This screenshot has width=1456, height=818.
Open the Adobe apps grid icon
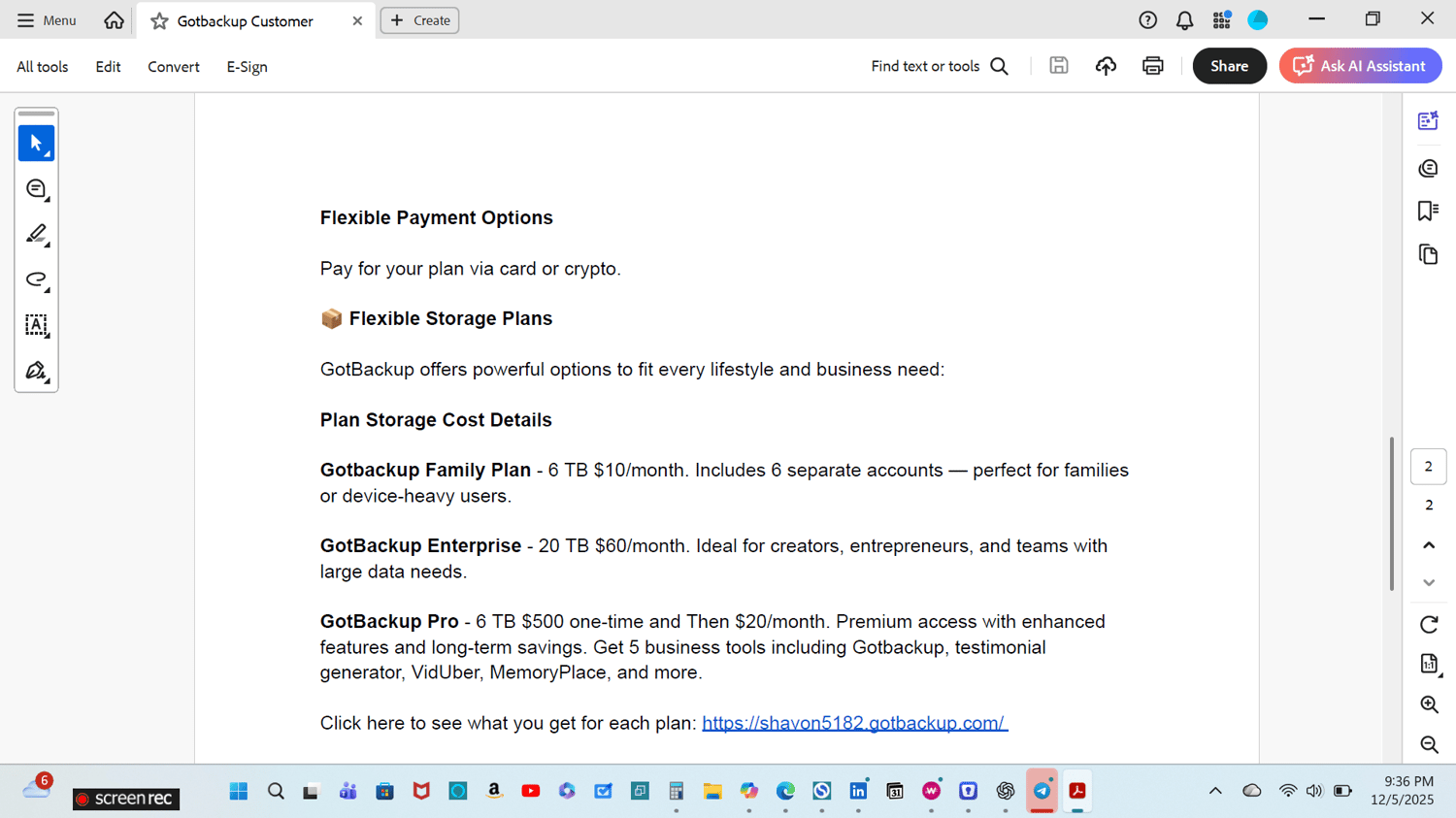coord(1221,20)
